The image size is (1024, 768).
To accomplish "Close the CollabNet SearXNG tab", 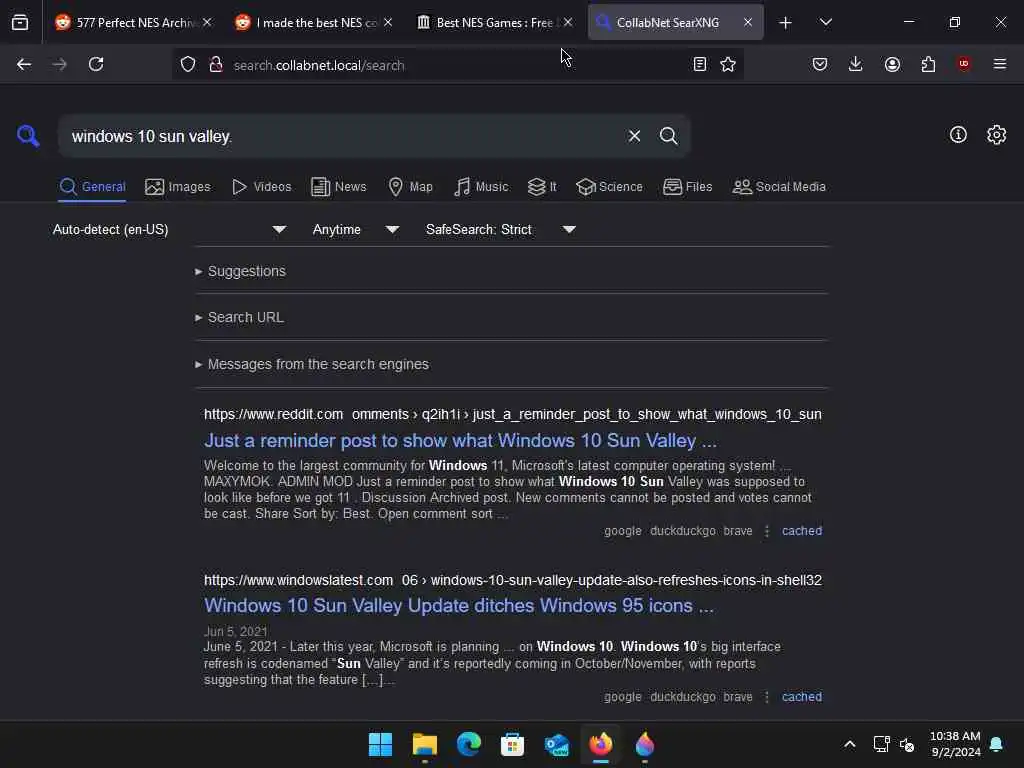I will pyautogui.click(x=748, y=22).
